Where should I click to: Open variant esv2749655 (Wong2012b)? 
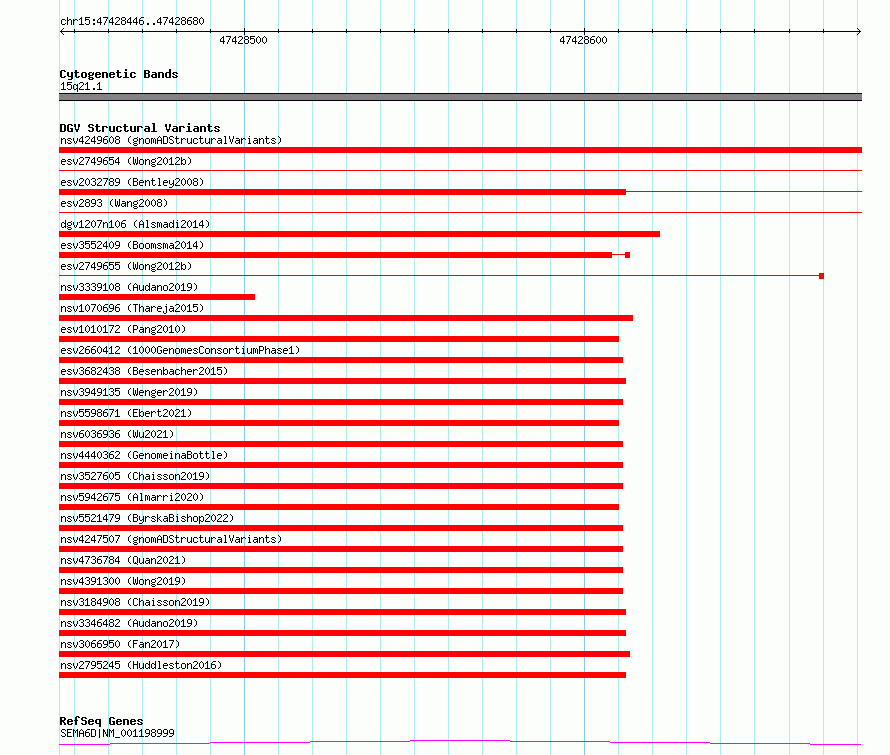[x=126, y=266]
